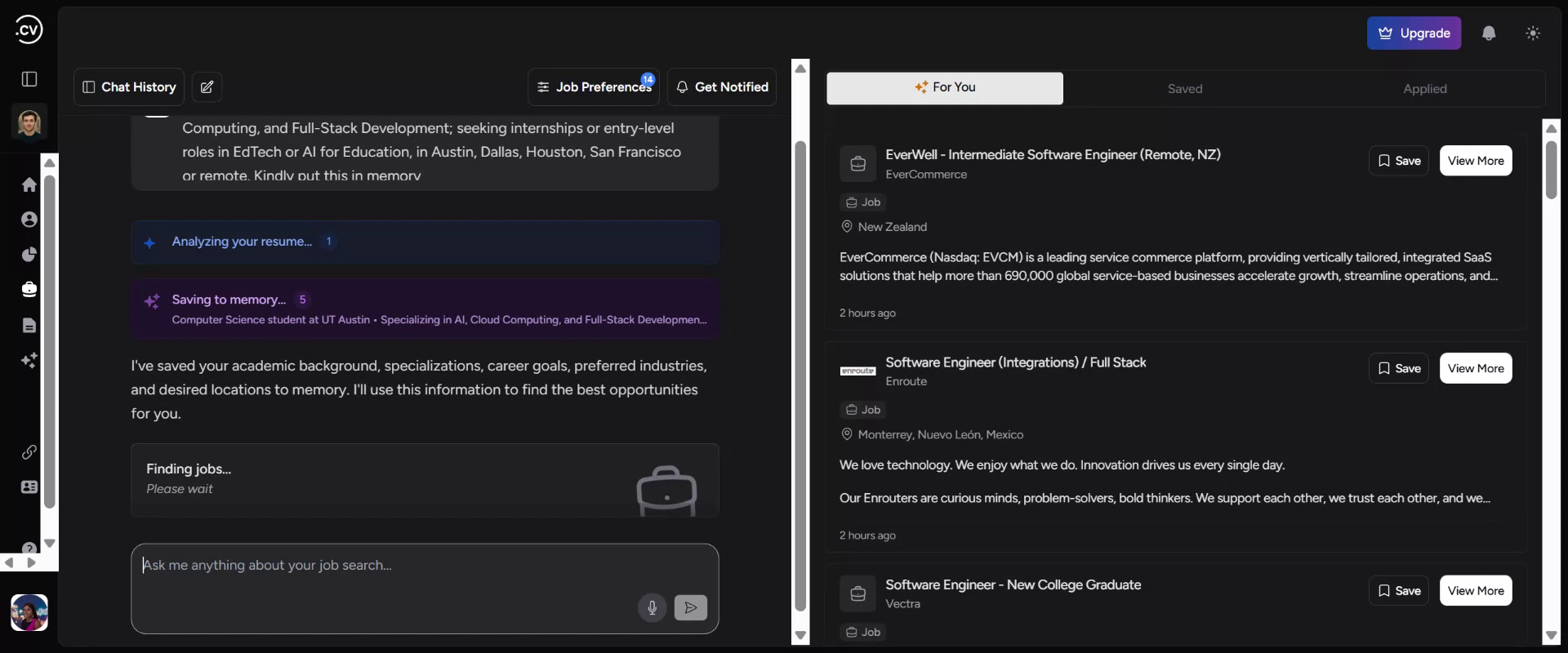Click Monterrey, Nuevo León, Mexico location

(x=941, y=435)
